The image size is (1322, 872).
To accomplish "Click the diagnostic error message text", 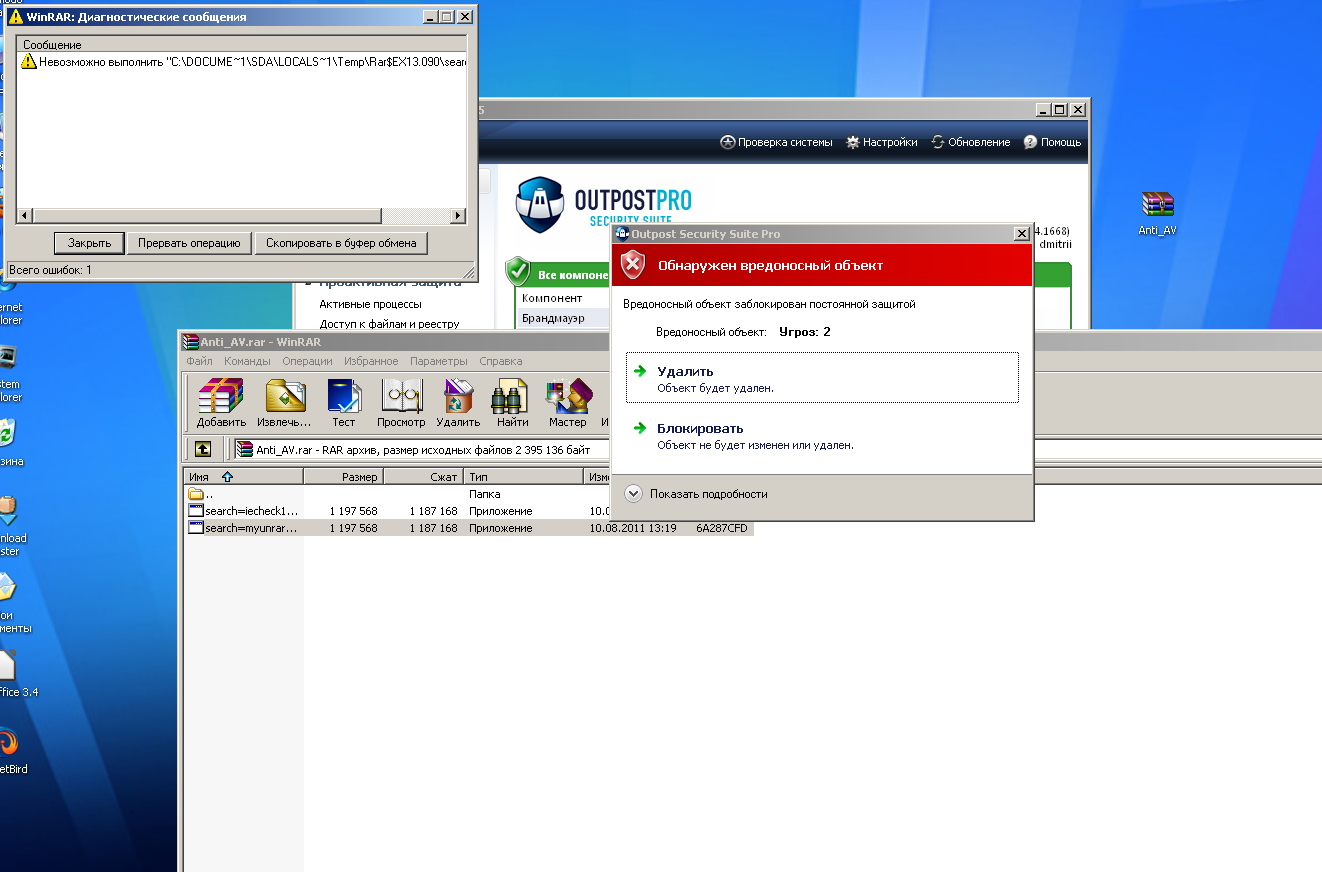I will pyautogui.click(x=253, y=62).
